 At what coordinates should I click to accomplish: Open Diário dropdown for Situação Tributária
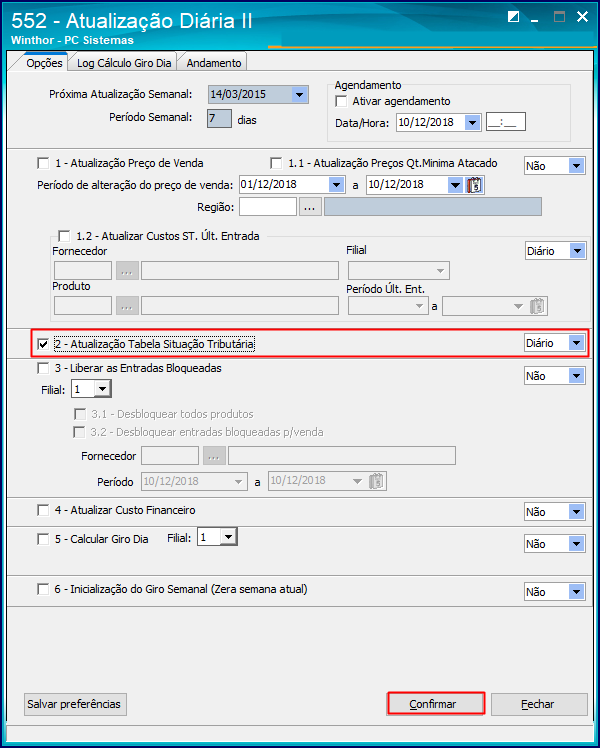point(577,343)
